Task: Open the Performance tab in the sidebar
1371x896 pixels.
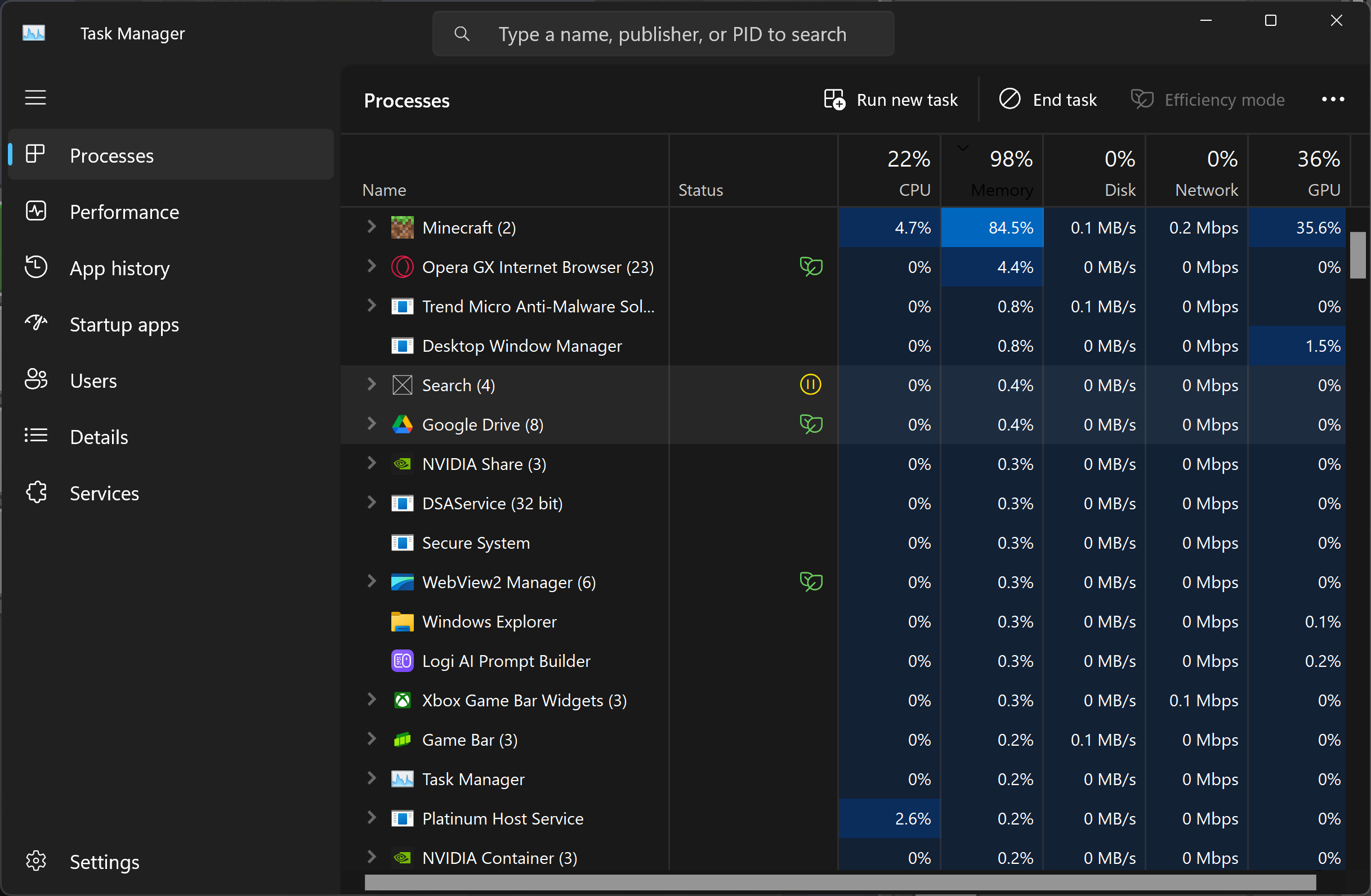Action: point(124,212)
